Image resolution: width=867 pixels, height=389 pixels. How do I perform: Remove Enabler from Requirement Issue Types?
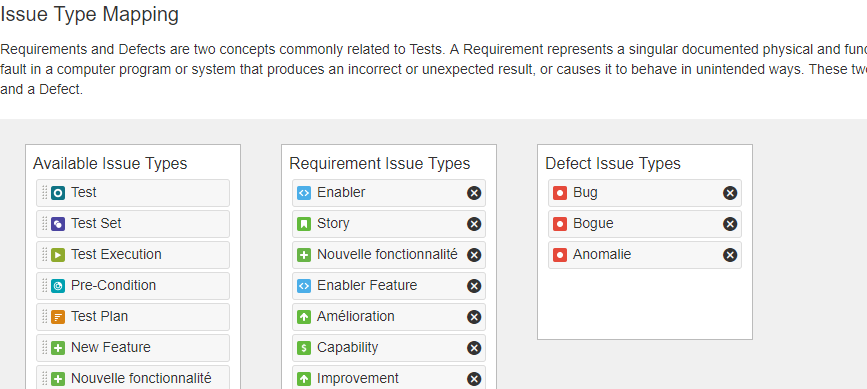[474, 193]
